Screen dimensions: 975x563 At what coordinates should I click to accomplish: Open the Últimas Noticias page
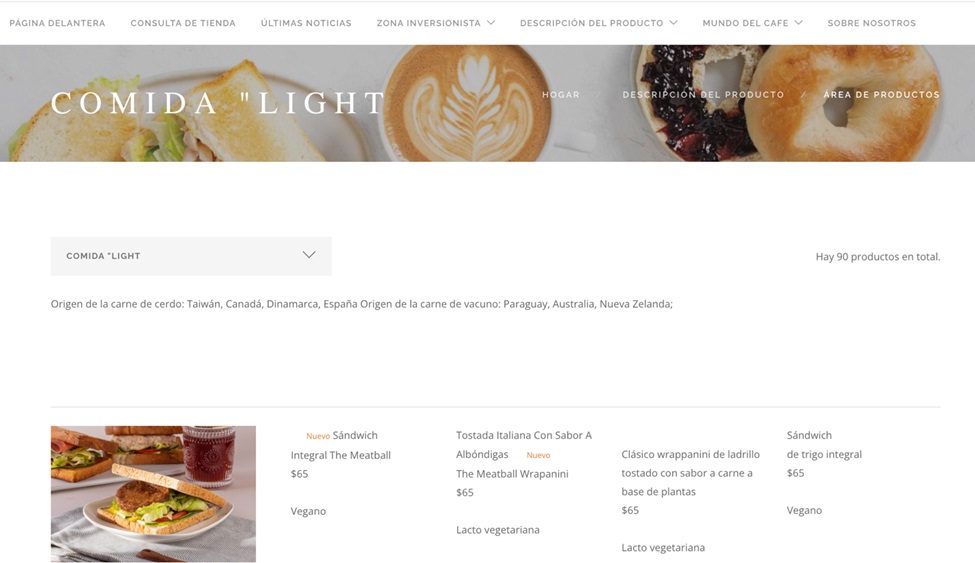coord(306,23)
